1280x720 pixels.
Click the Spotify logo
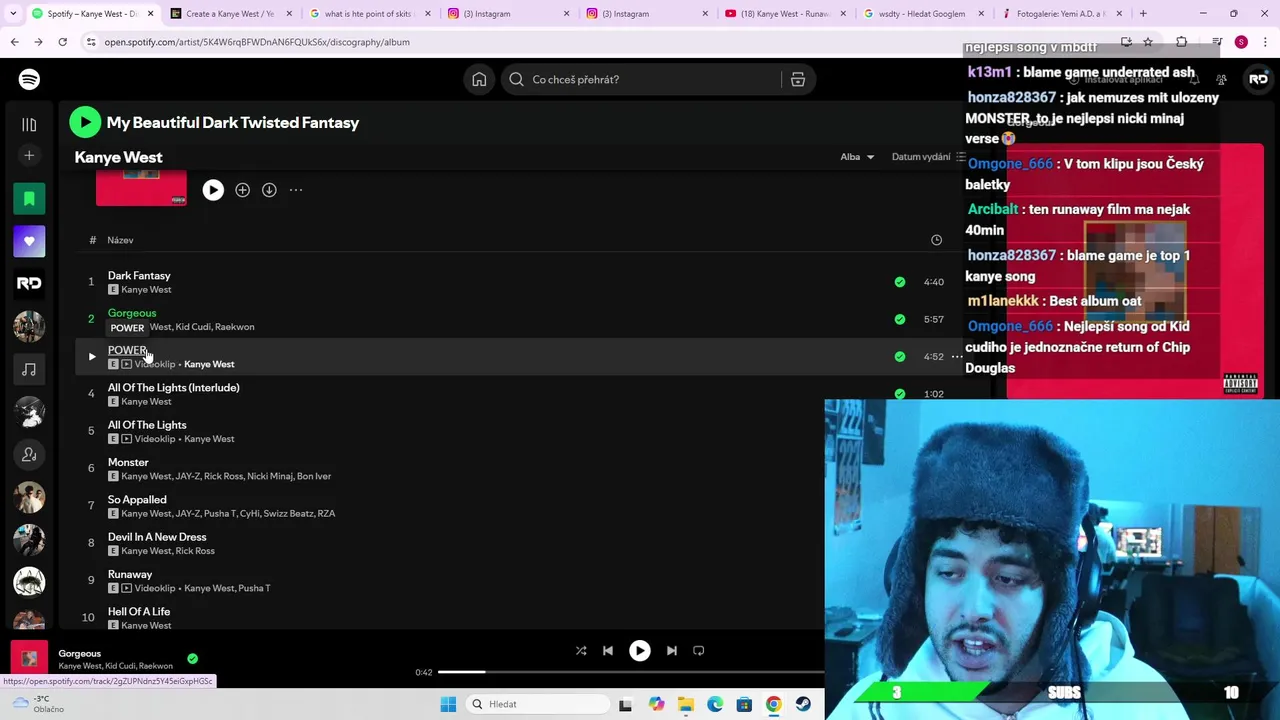pos(29,80)
